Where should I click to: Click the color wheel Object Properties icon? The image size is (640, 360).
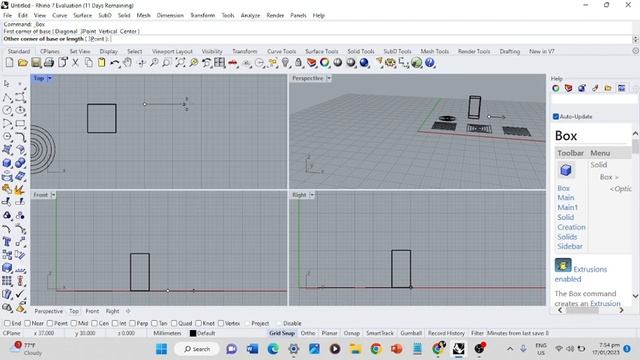[325, 63]
